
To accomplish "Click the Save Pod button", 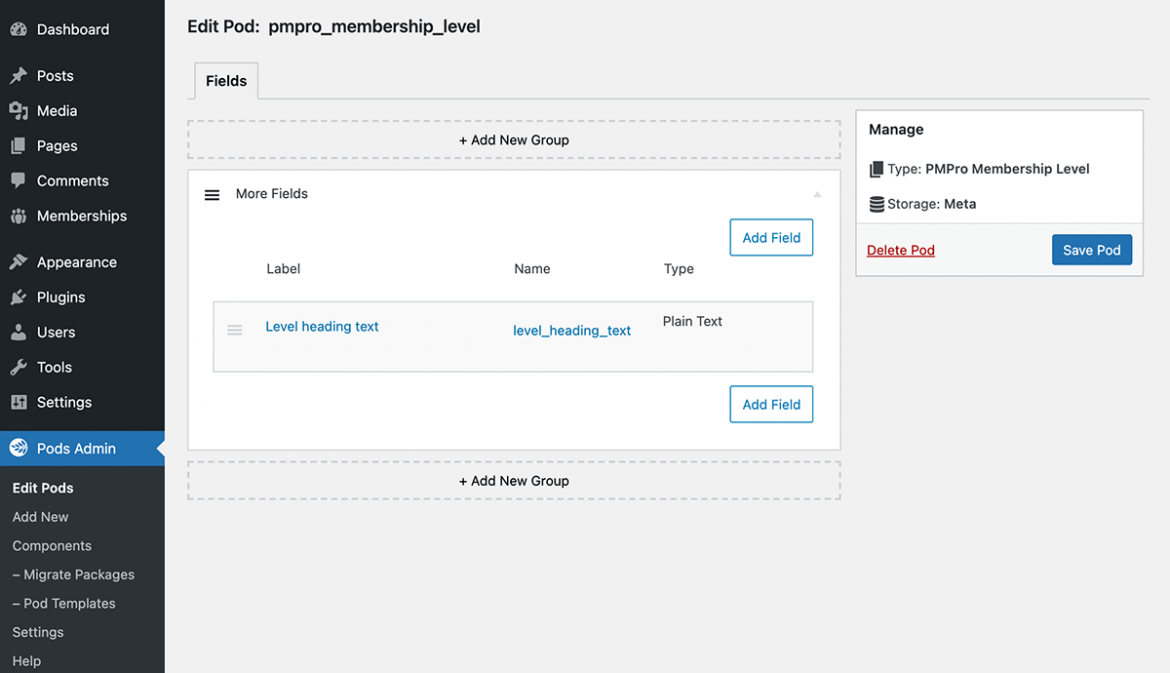I will [1092, 249].
